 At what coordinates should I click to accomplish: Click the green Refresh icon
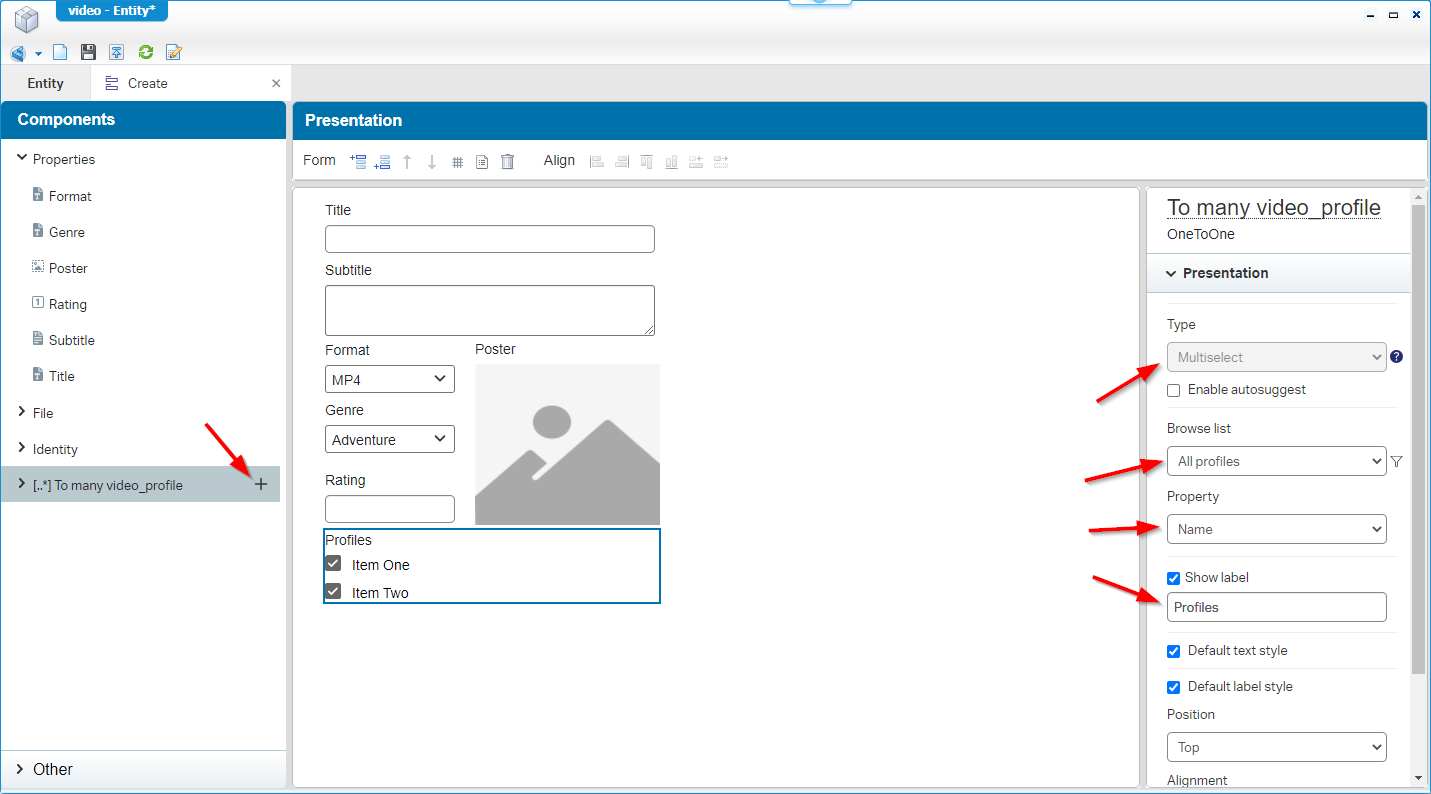pos(146,53)
